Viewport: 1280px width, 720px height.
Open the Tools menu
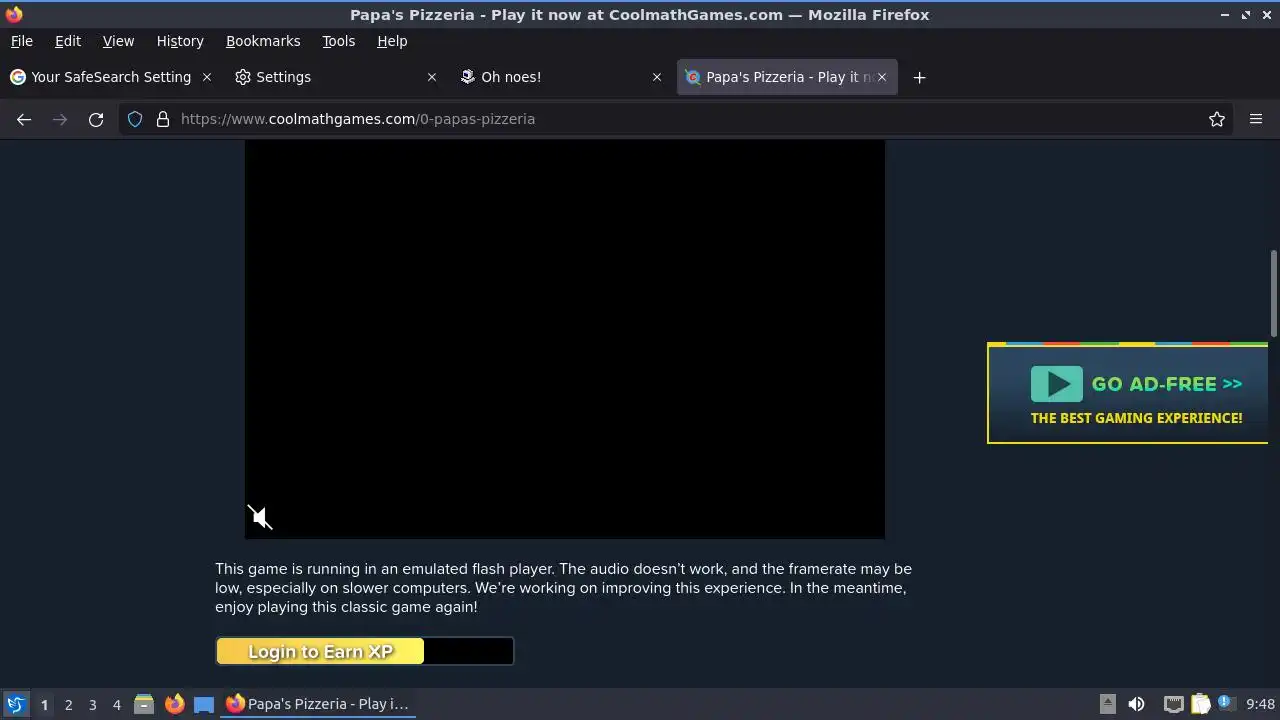(338, 41)
